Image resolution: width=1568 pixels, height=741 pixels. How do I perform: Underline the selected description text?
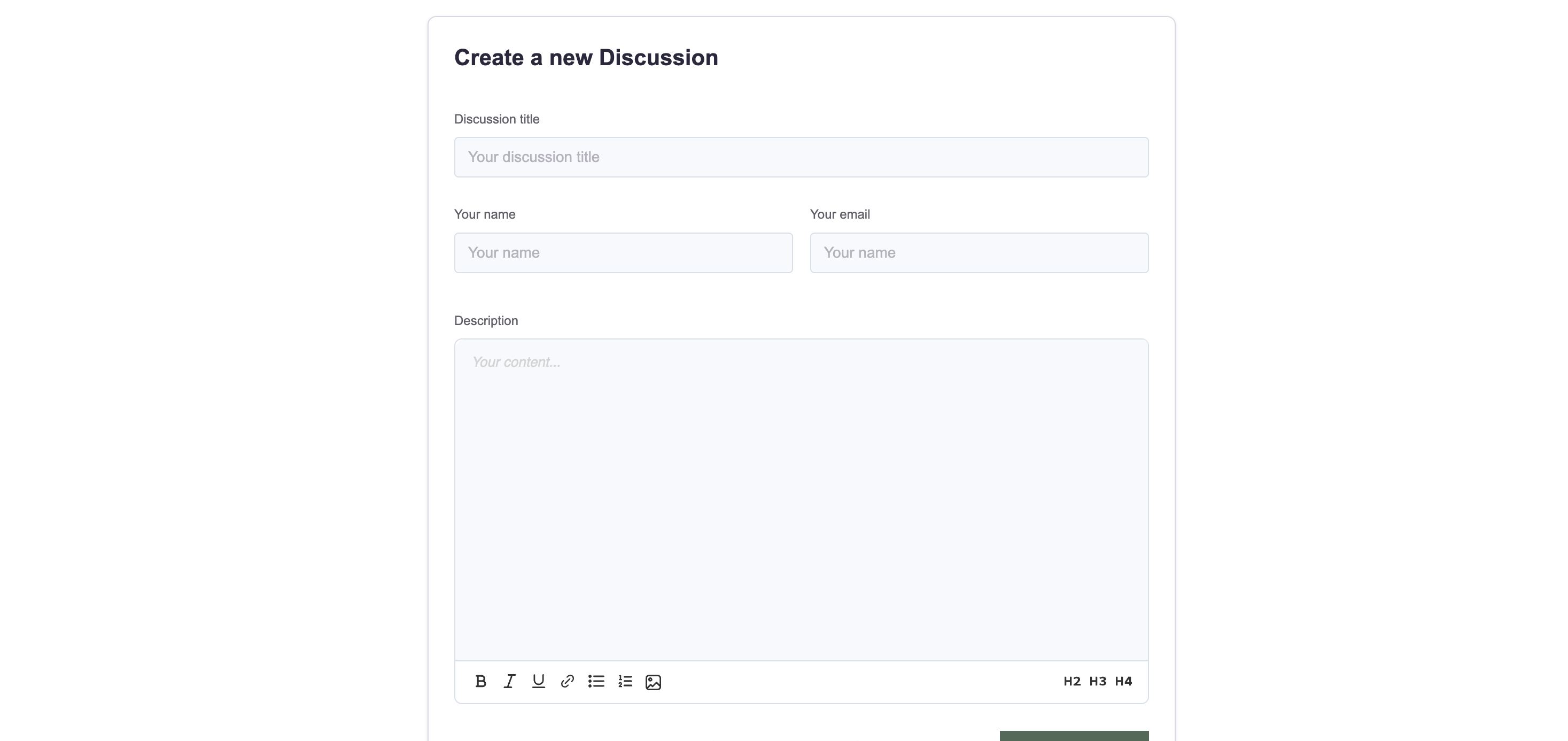coord(538,681)
